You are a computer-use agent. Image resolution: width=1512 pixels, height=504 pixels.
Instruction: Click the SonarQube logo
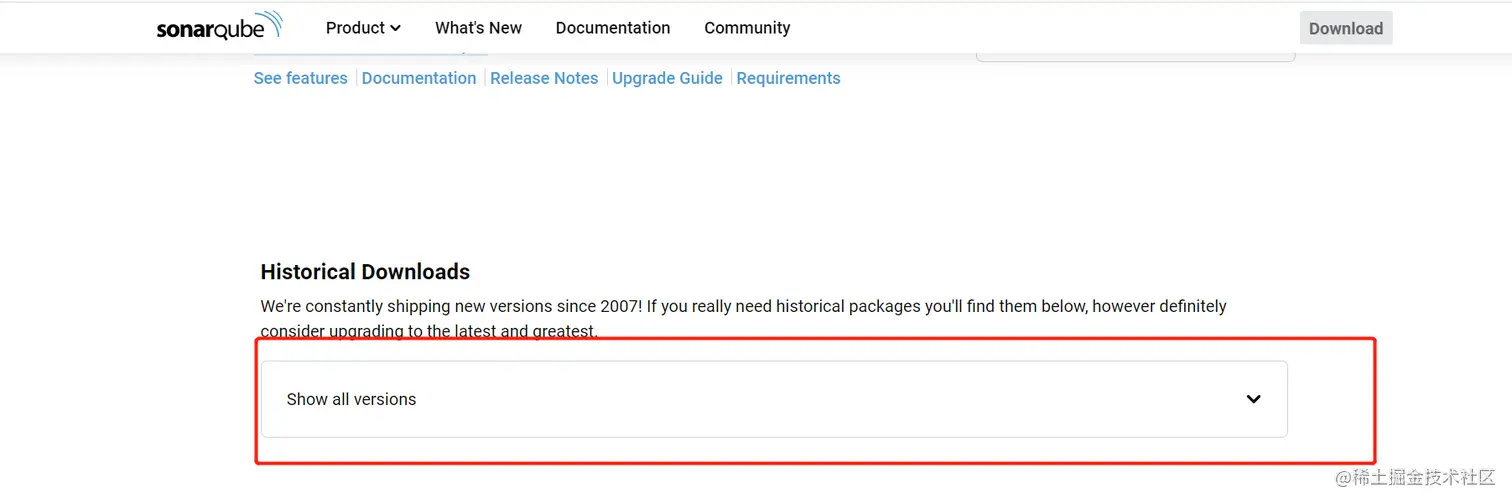pos(219,27)
